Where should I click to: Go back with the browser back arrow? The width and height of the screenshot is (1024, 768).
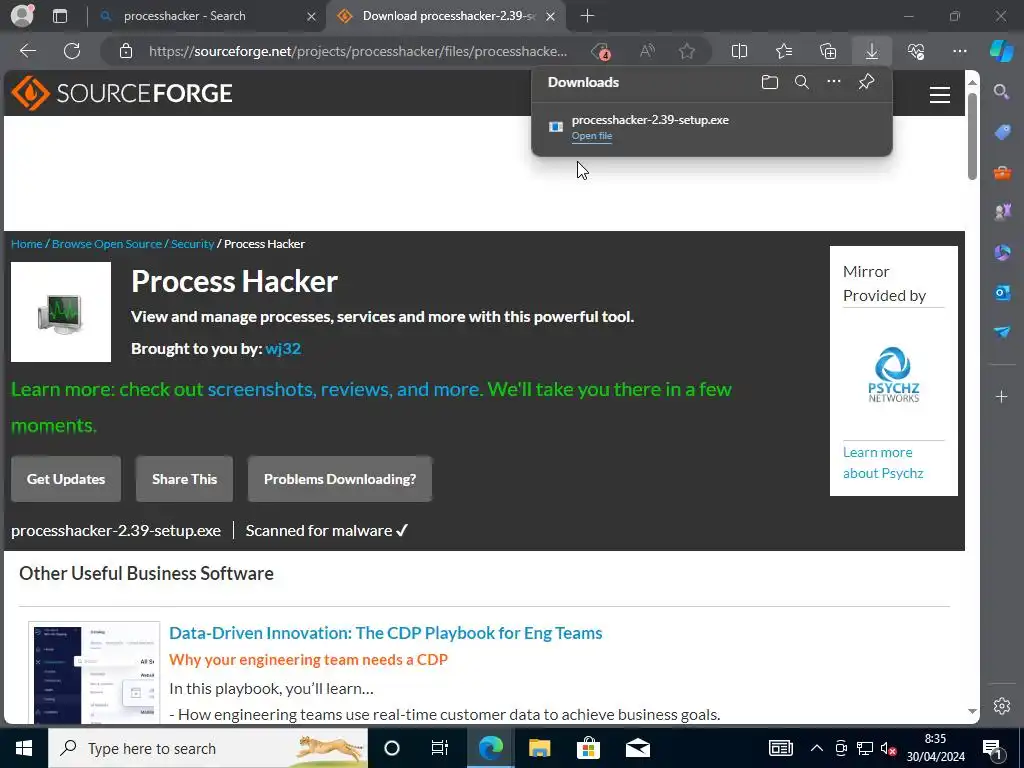coord(27,51)
